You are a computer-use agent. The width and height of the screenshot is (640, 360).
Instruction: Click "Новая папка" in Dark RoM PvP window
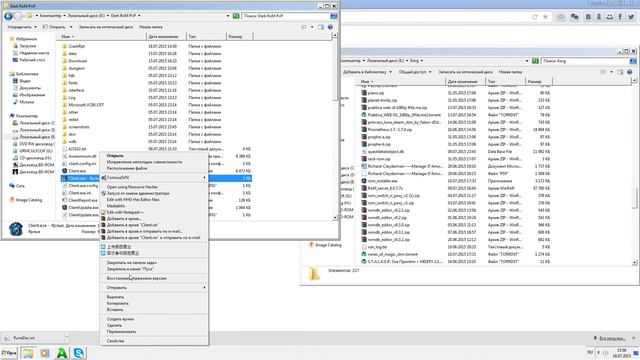[x=151, y=27]
